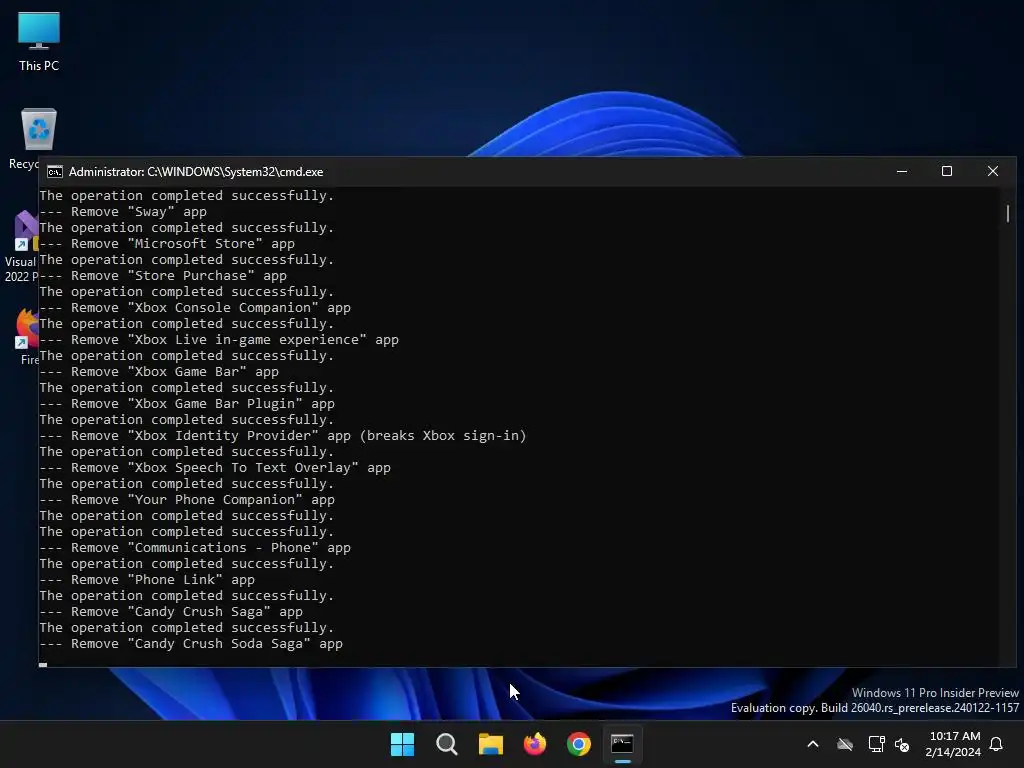Click the "Xbox Game Bar Plugin" line

pos(187,404)
